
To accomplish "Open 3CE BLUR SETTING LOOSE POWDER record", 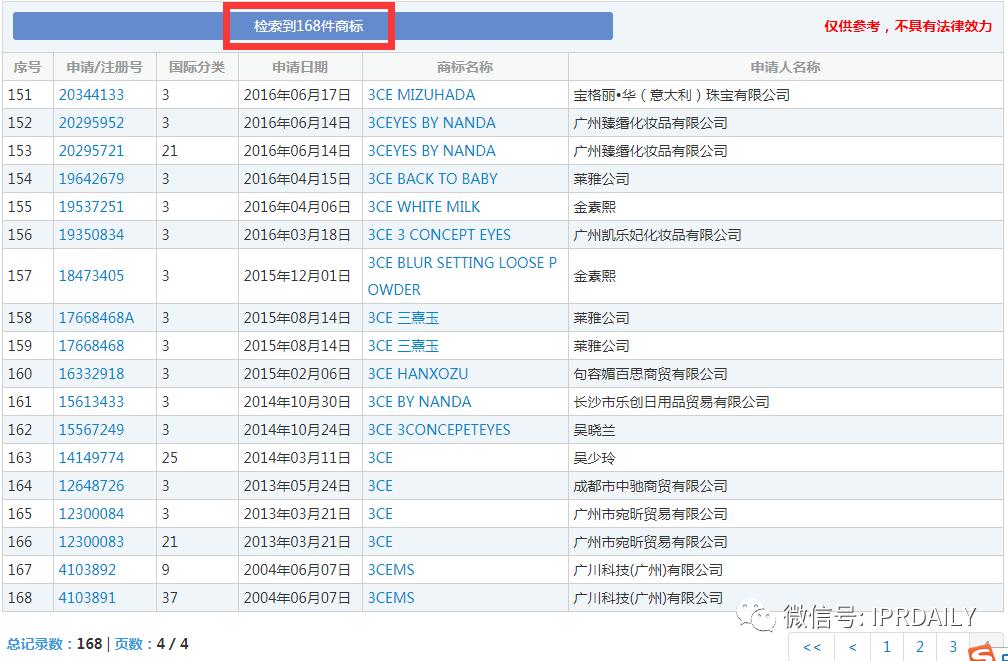I will pos(463,276).
